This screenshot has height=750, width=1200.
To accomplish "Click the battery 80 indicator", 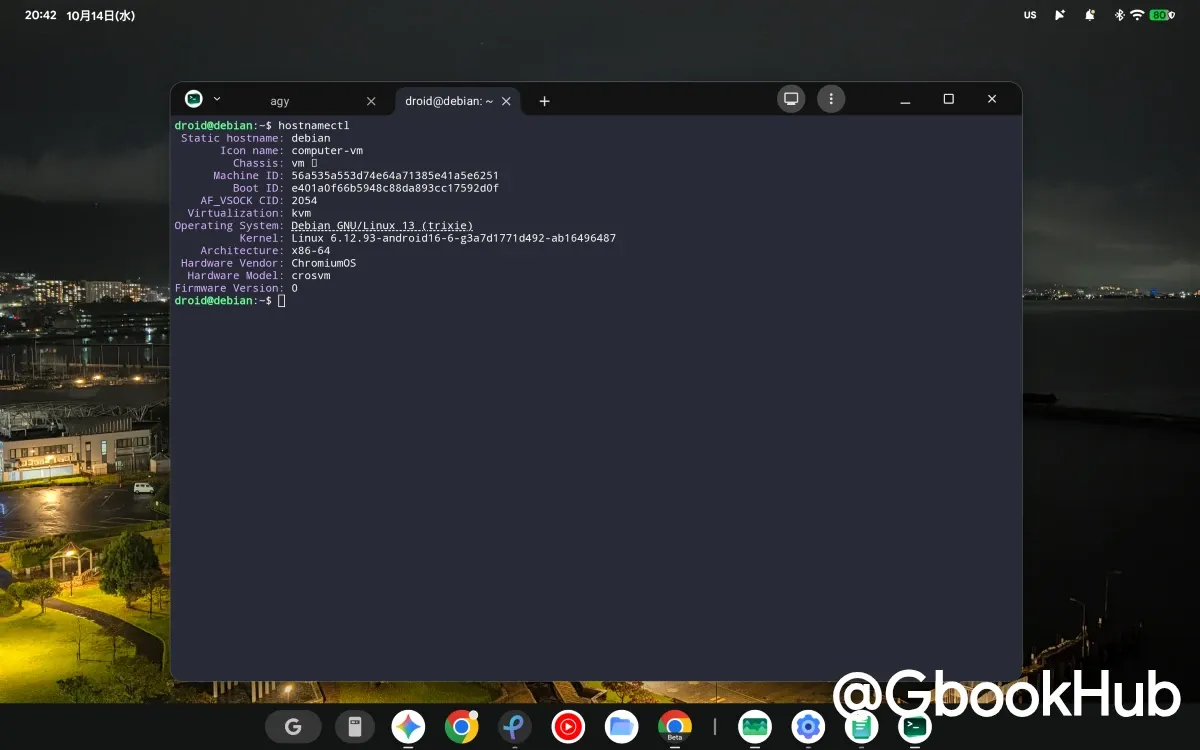I will click(x=1161, y=15).
